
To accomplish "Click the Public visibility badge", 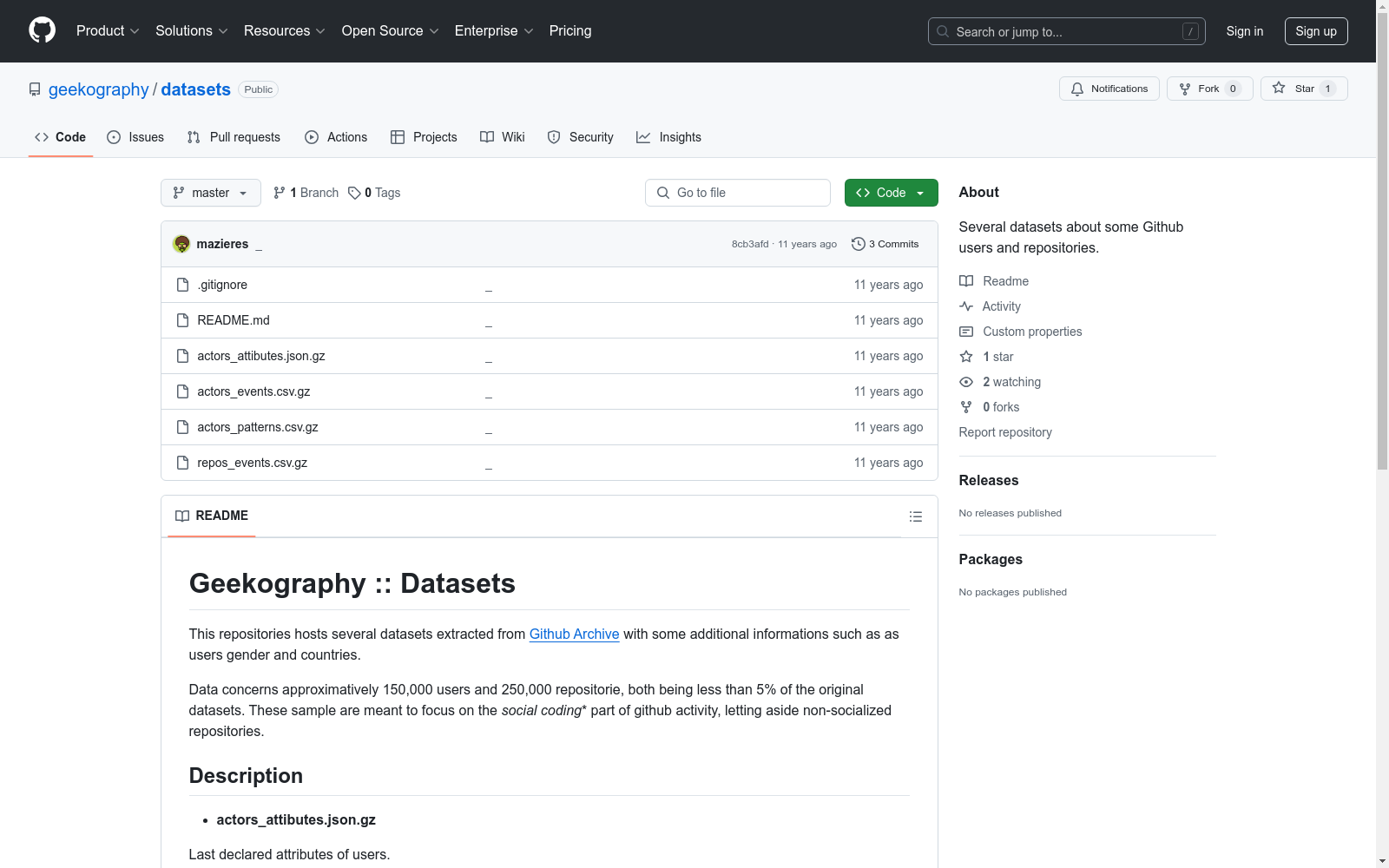I will 259,89.
